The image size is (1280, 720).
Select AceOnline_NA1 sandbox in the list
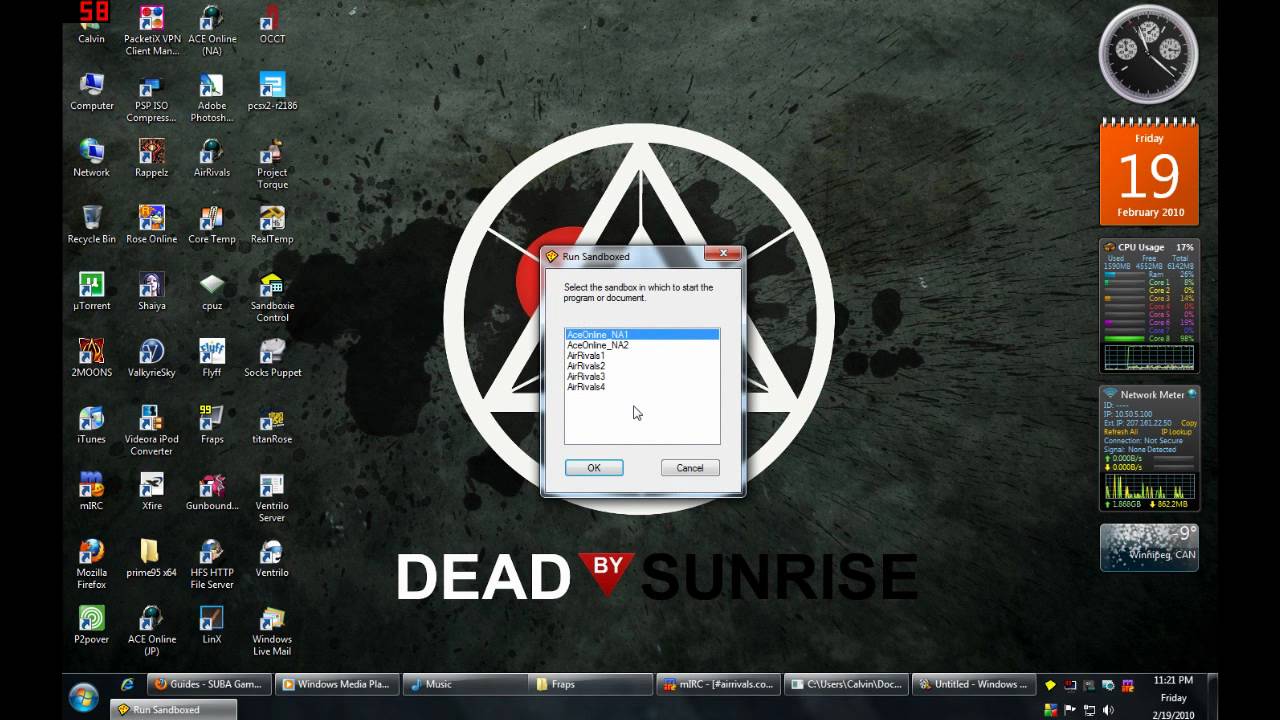point(642,334)
